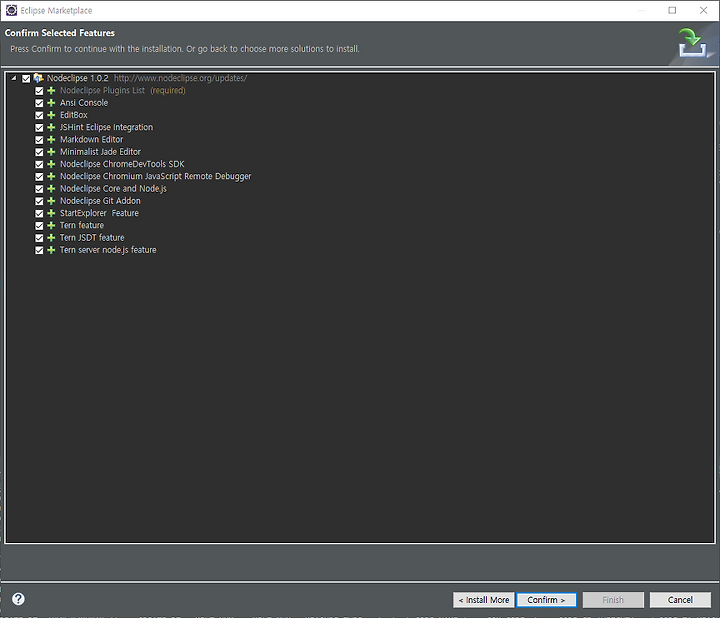Viewport: 720px width, 618px height.
Task: Click the green plus icon beside EditBox
Action: (x=51, y=115)
